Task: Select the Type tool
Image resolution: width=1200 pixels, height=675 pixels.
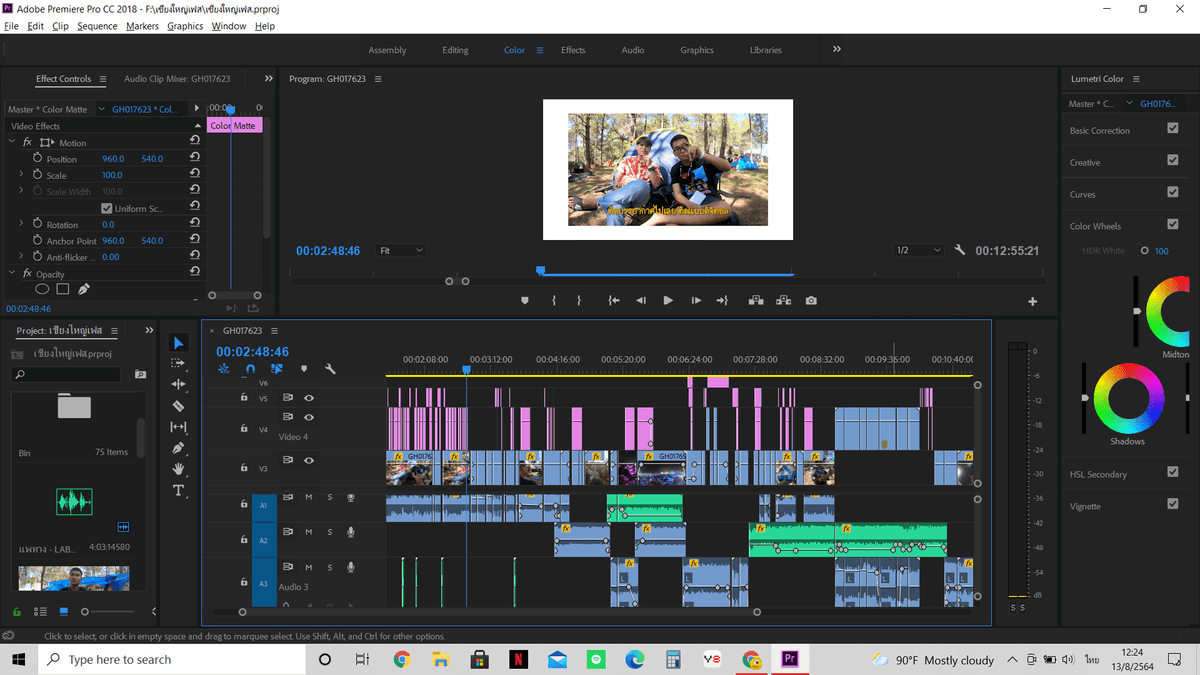Action: point(179,490)
